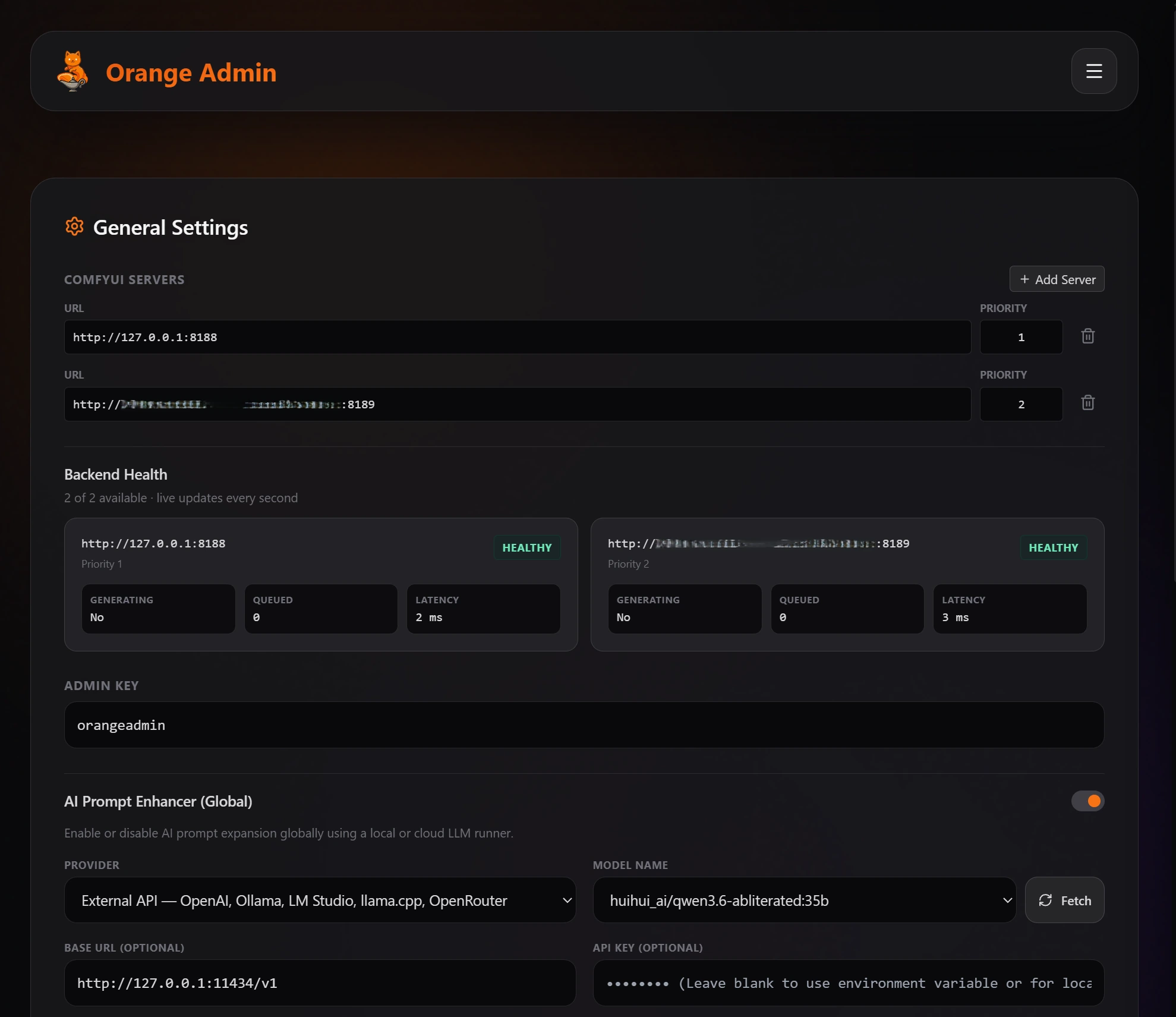Click HEALTHY badge on 127.0.0.1:8188 card
Screen dimensions: 1176x1017
[x=527, y=547]
